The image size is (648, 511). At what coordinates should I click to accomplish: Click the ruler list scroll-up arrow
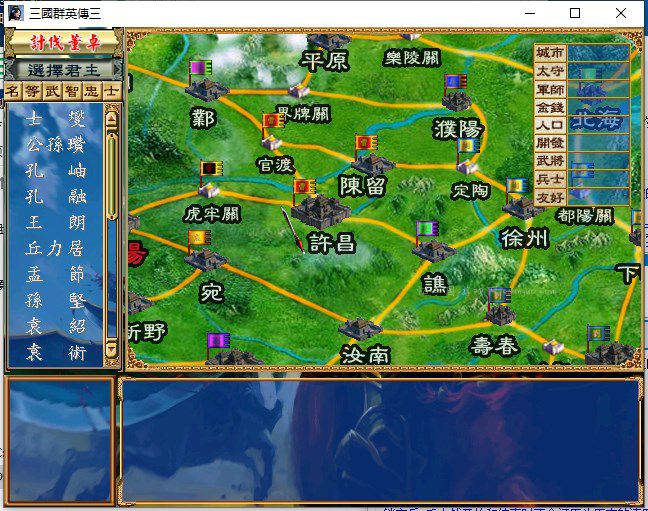(x=112, y=119)
